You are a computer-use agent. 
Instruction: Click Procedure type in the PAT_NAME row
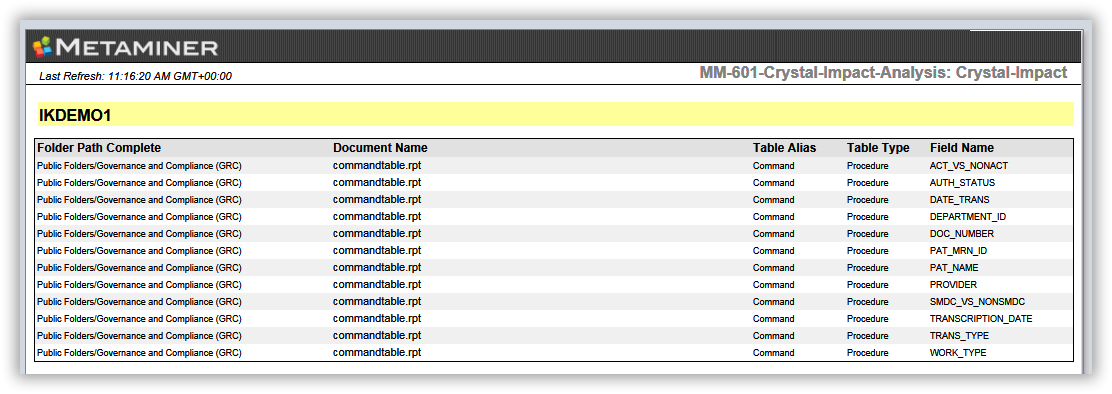pos(867,268)
